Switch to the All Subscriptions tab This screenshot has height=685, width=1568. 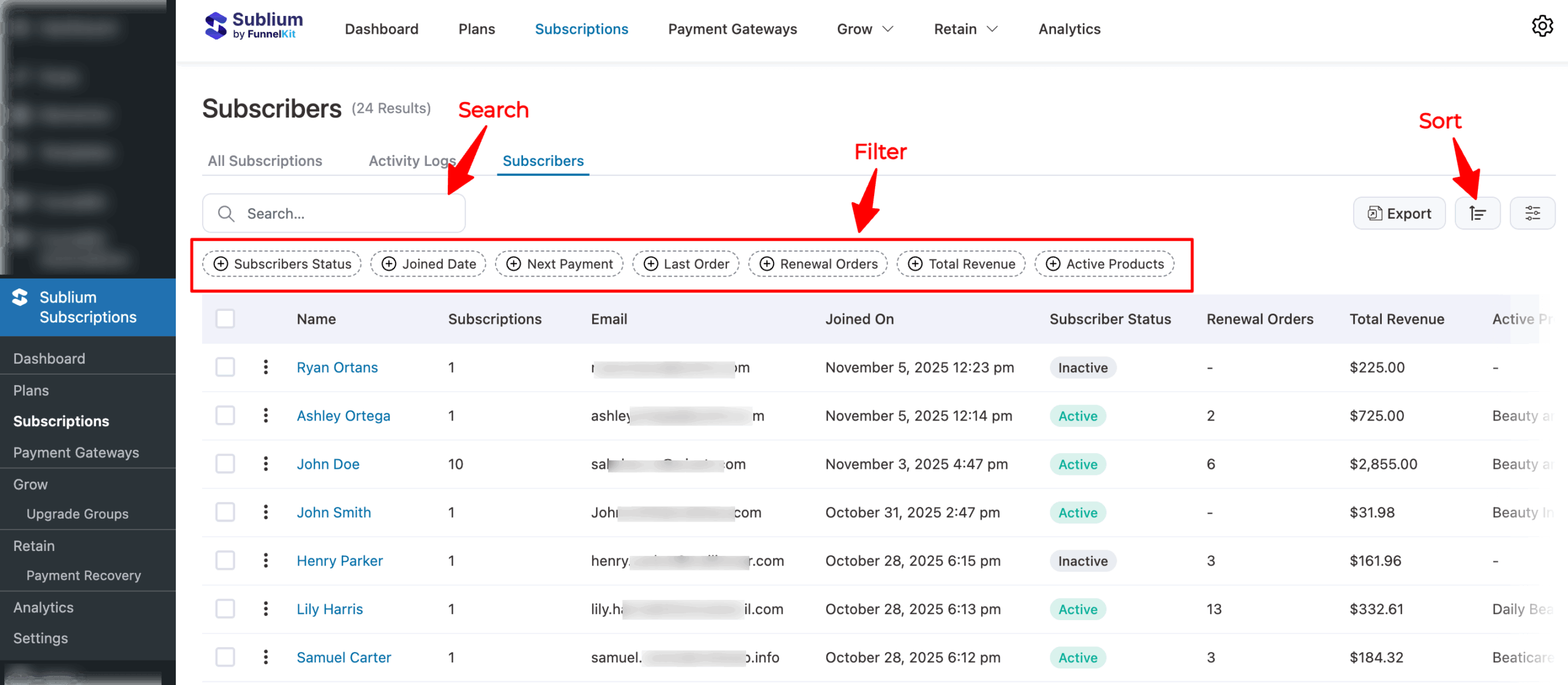pyautogui.click(x=265, y=160)
